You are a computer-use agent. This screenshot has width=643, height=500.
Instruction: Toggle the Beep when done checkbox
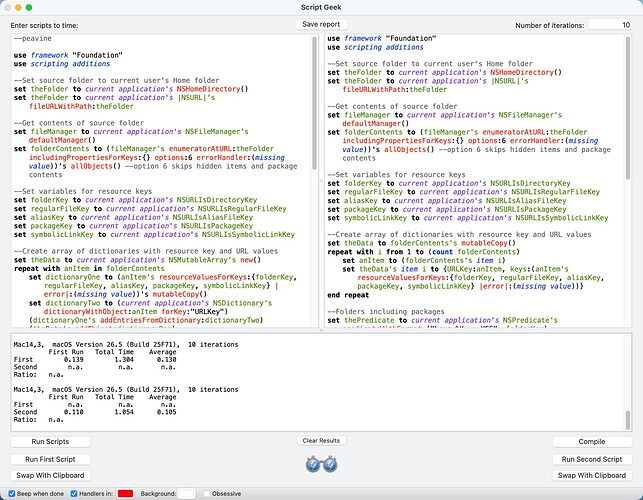12,493
